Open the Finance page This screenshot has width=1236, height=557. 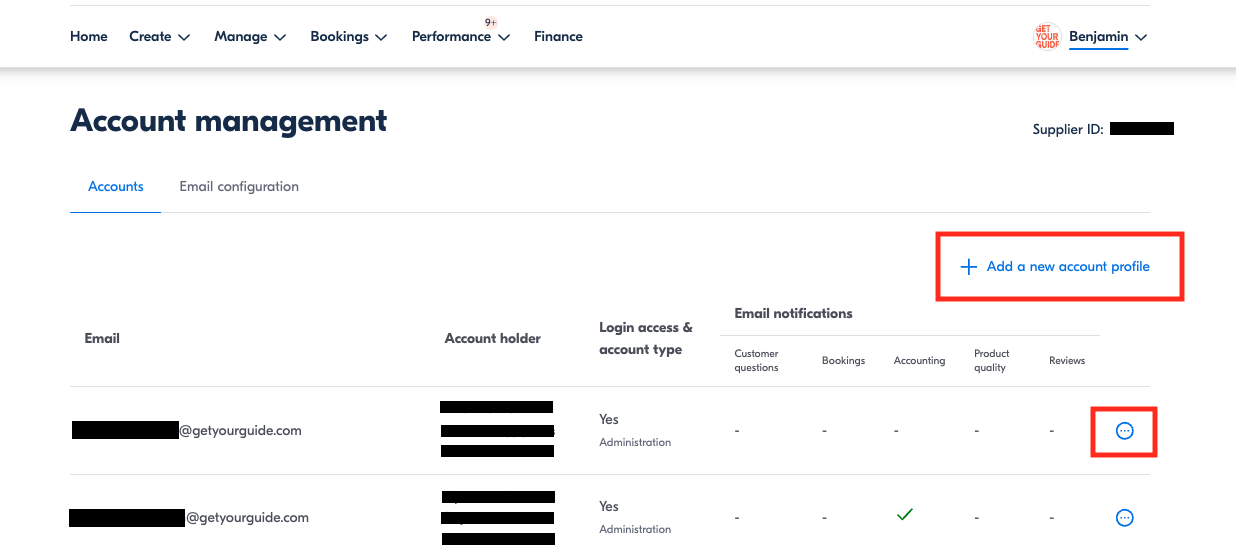click(558, 37)
